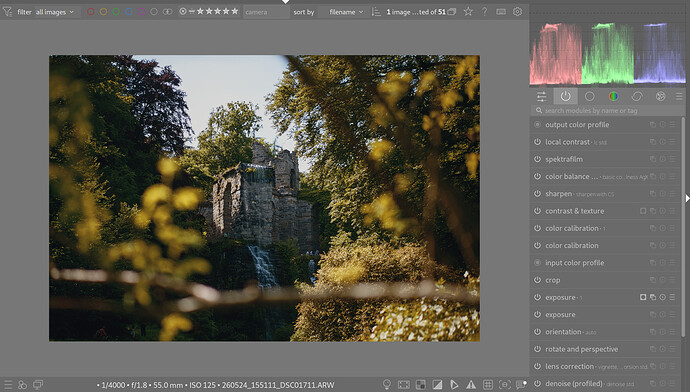Switch to the base modules circle tab

click(x=590, y=96)
